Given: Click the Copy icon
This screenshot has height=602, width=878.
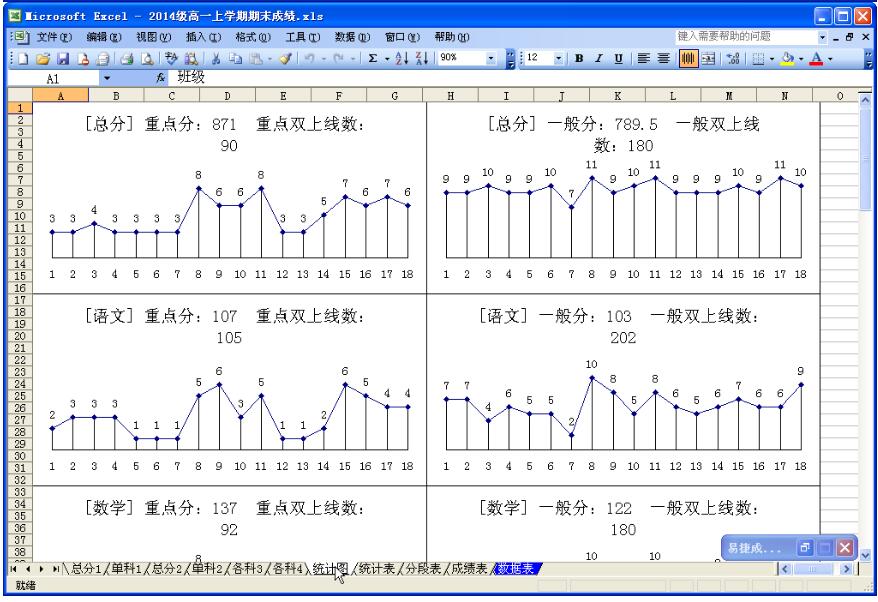Looking at the screenshot, I should (236, 58).
